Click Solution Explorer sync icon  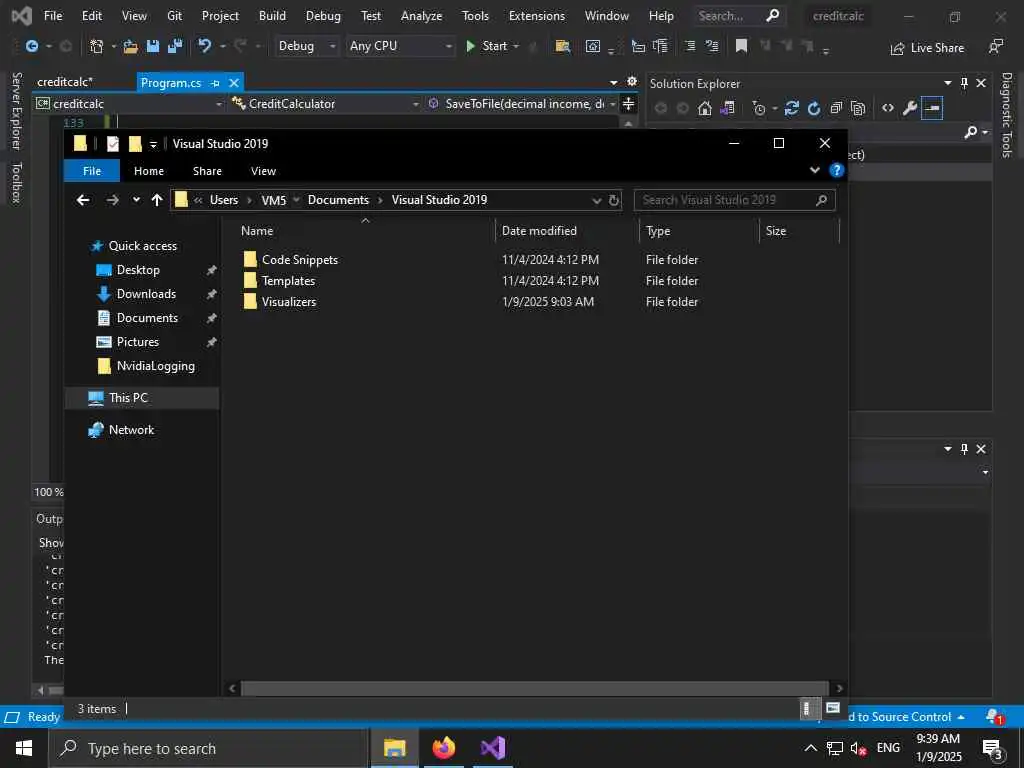pyautogui.click(x=792, y=108)
